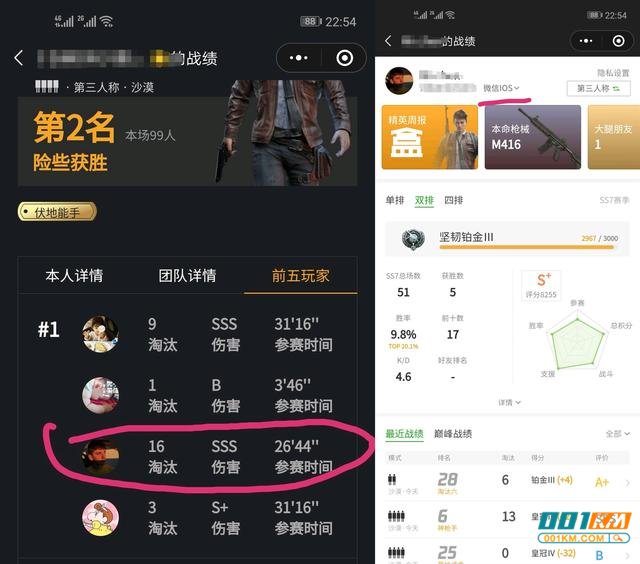Open the 精英周报 weekly report card
Image resolution: width=640 pixels, height=564 pixels.
(x=430, y=137)
